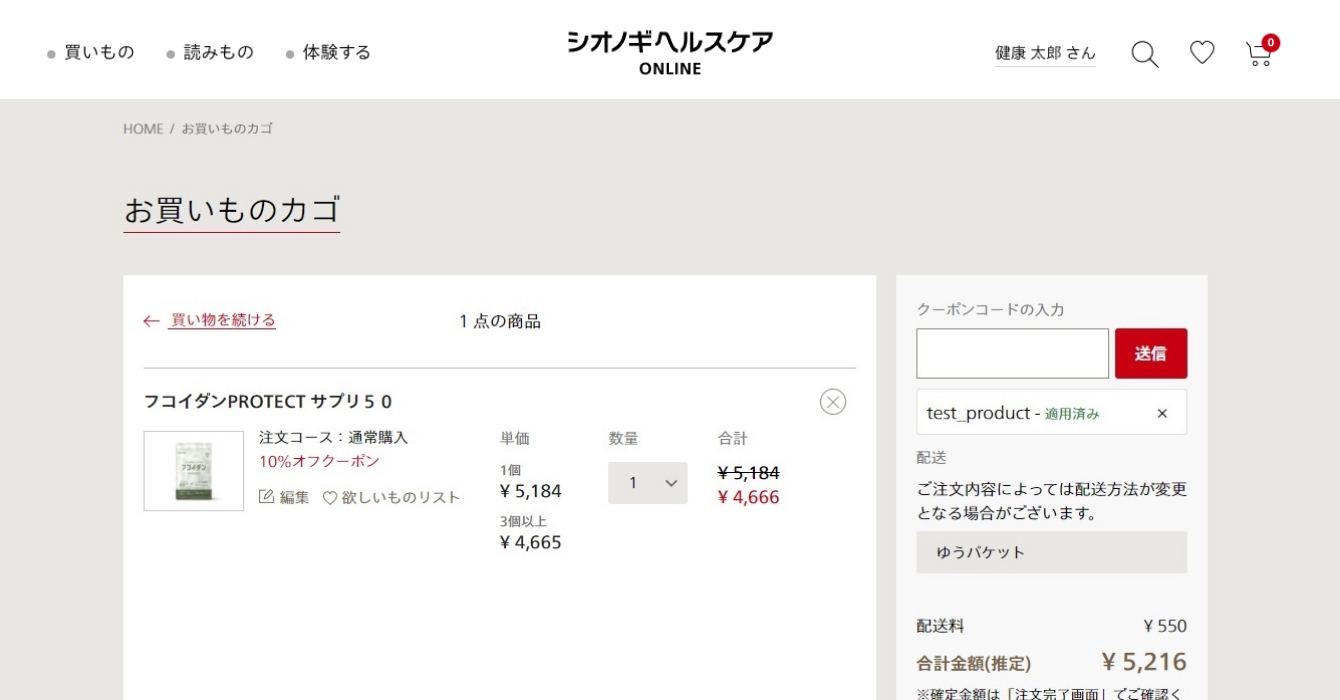Open the search magnifier icon
The height and width of the screenshot is (700, 1340).
point(1145,54)
